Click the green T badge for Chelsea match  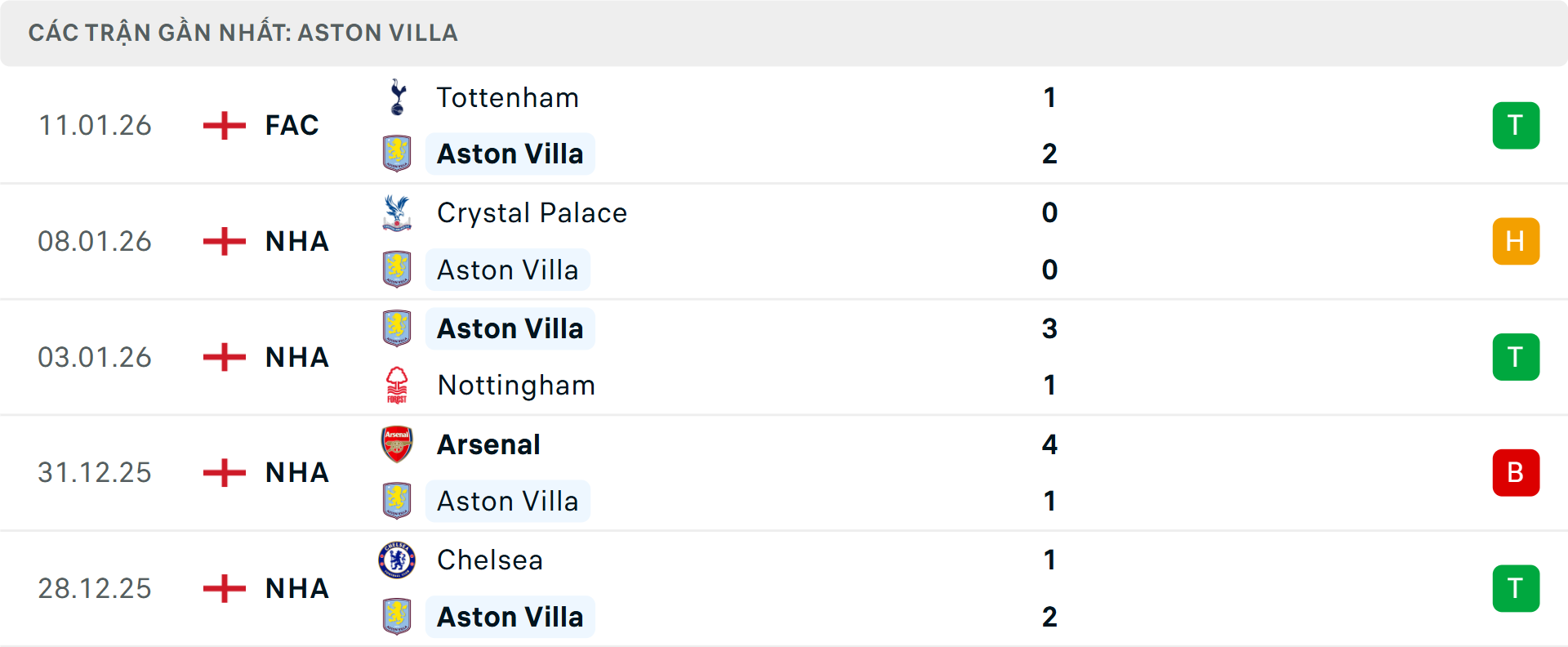coord(1517,588)
